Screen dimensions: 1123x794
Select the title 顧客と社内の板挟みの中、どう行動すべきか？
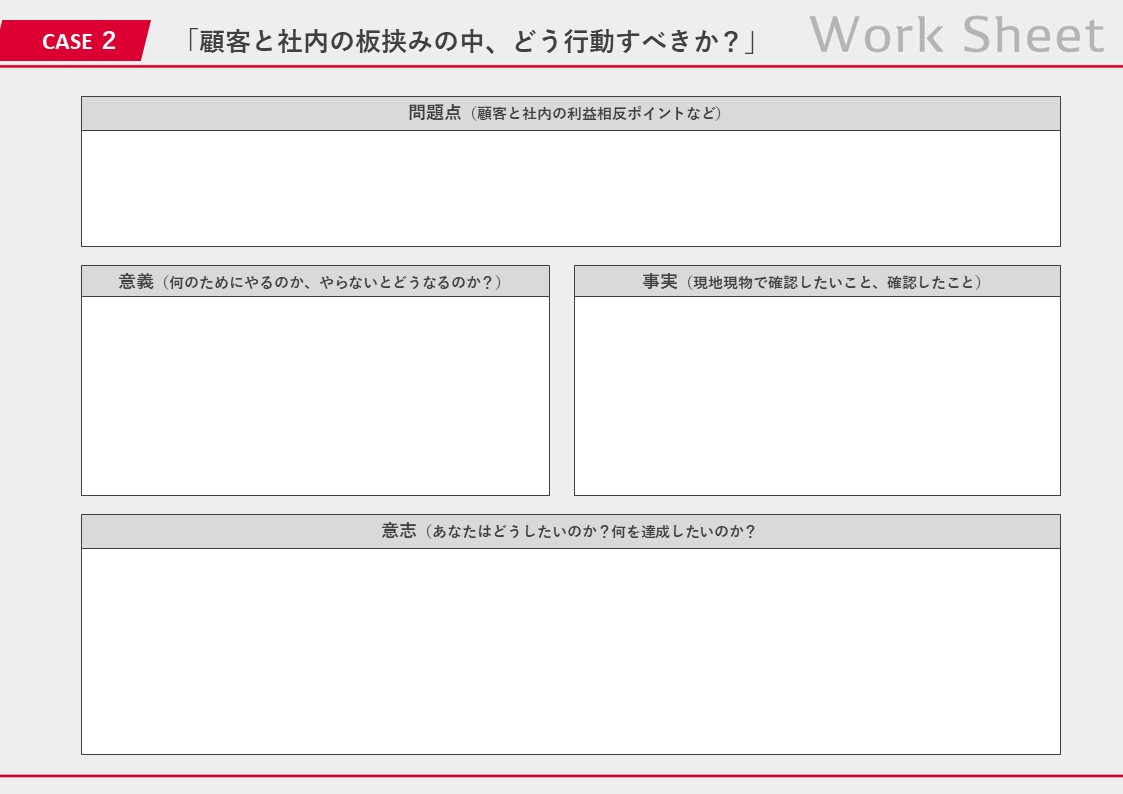pyautogui.click(x=470, y=42)
